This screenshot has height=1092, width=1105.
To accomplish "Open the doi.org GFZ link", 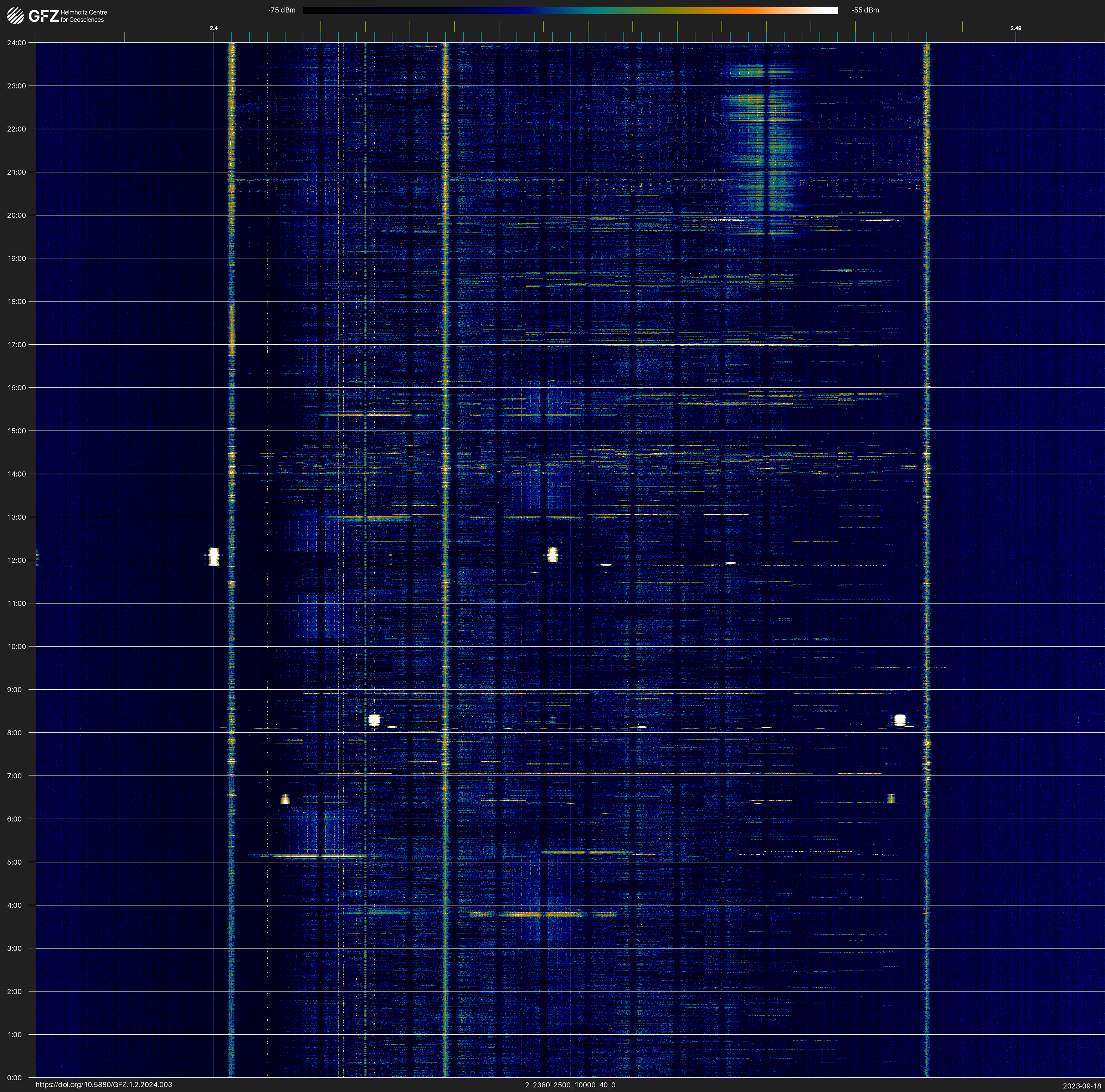I will tap(103, 1085).
